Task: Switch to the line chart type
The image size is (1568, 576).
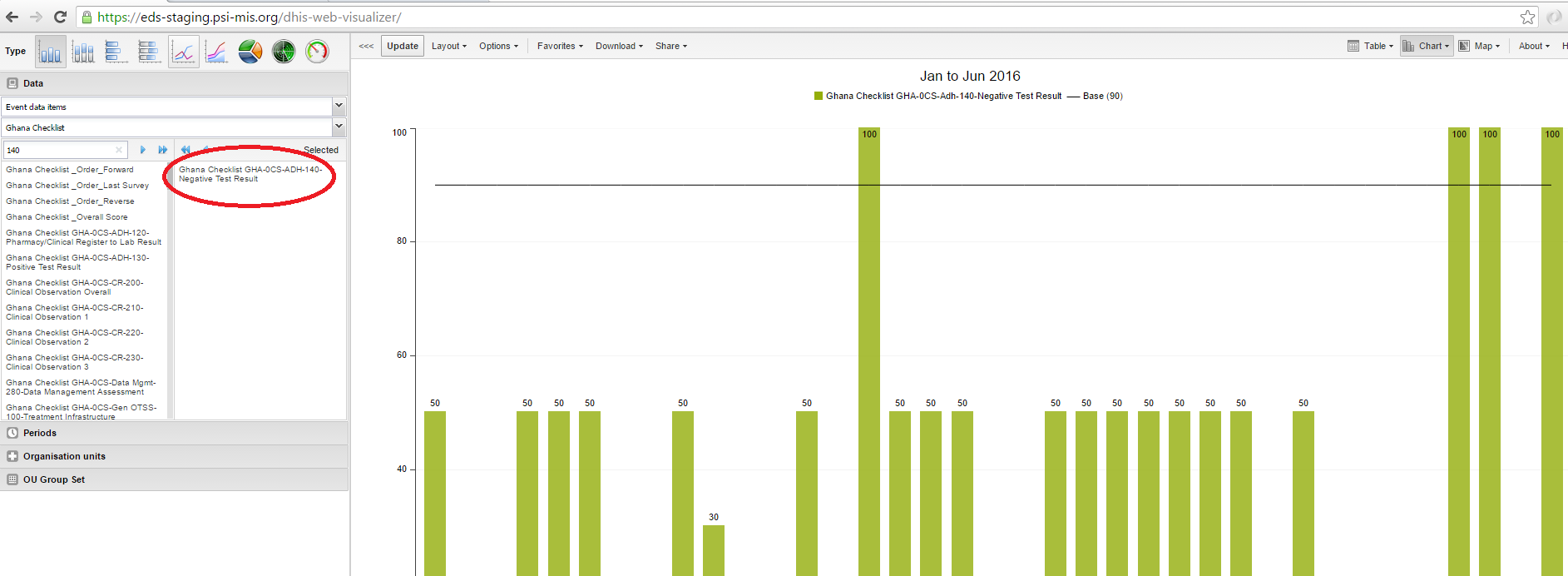Action: tap(183, 52)
